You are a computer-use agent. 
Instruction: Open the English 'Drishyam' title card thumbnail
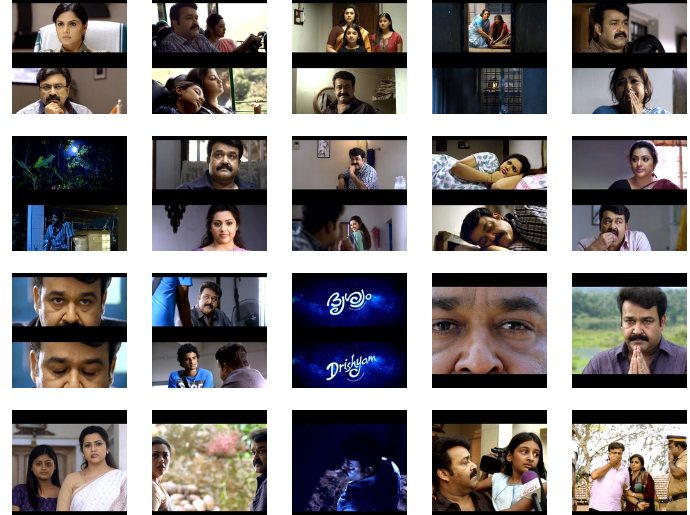click(349, 366)
